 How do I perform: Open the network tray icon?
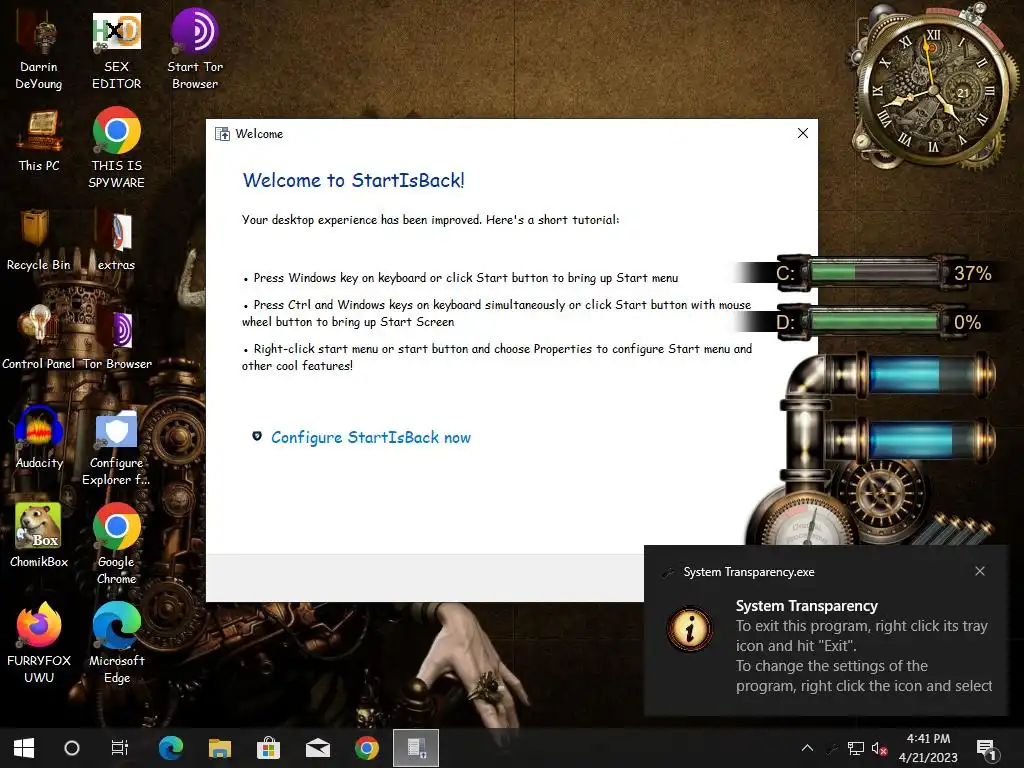(x=856, y=748)
